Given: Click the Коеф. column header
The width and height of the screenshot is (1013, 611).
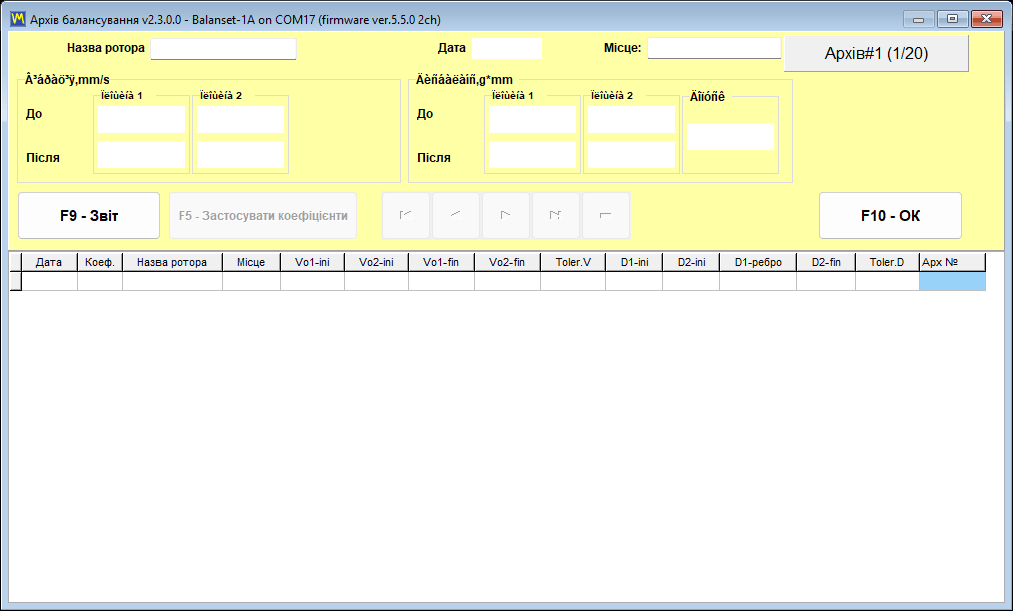Looking at the screenshot, I should pos(100,262).
